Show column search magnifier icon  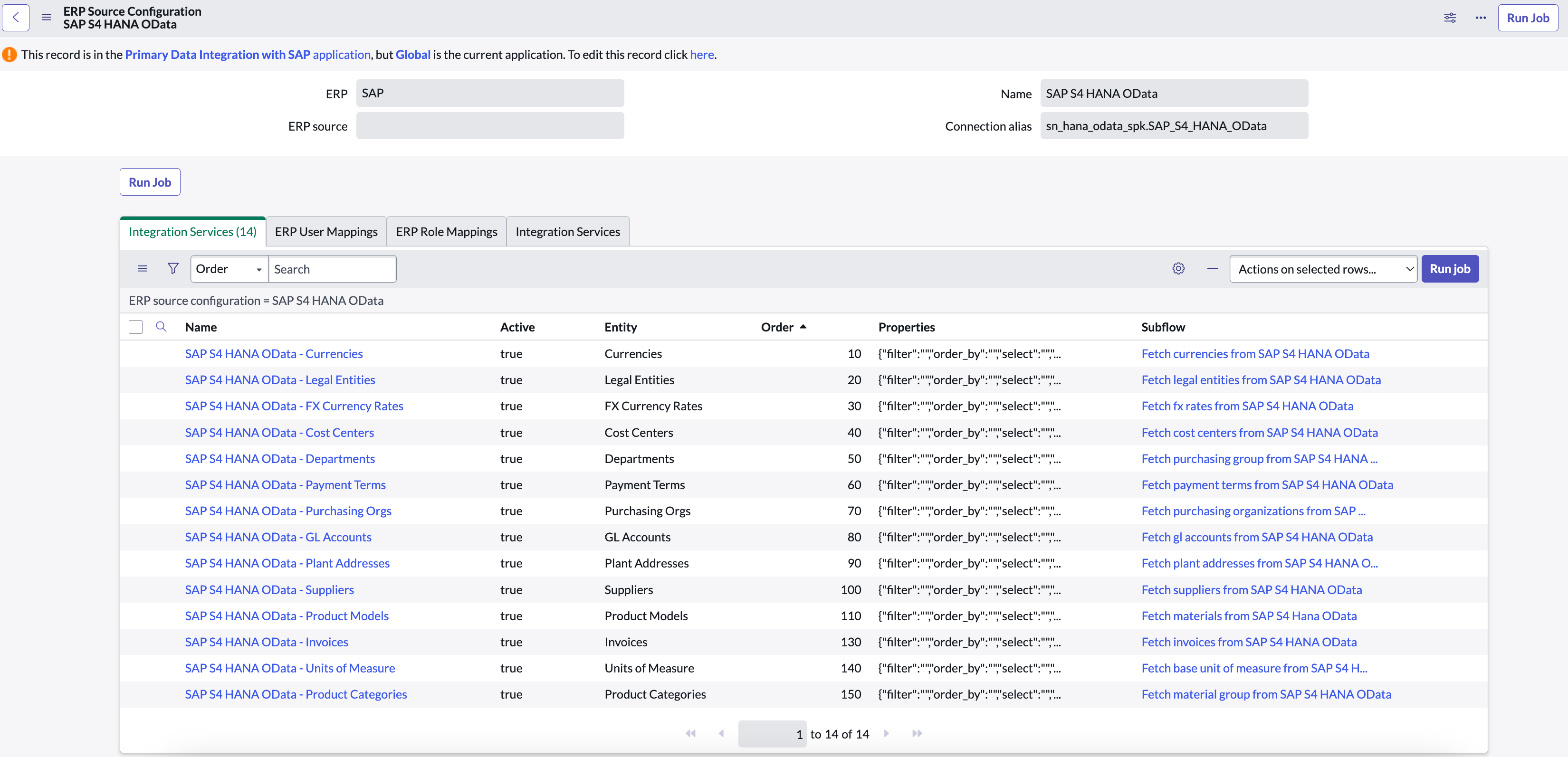pyautogui.click(x=161, y=327)
